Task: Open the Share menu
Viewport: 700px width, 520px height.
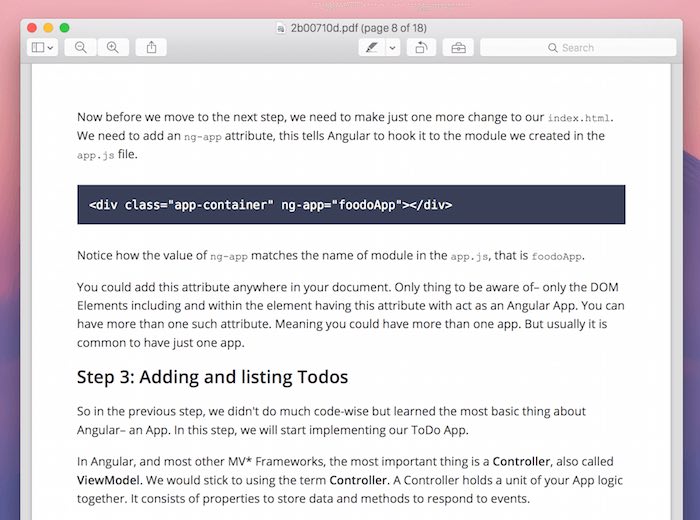Action: [151, 47]
